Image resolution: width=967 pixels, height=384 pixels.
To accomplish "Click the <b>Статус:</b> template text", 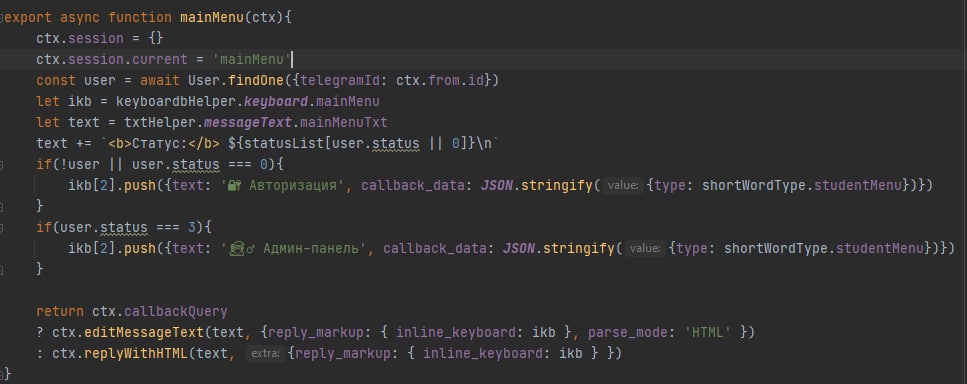I will coord(164,143).
